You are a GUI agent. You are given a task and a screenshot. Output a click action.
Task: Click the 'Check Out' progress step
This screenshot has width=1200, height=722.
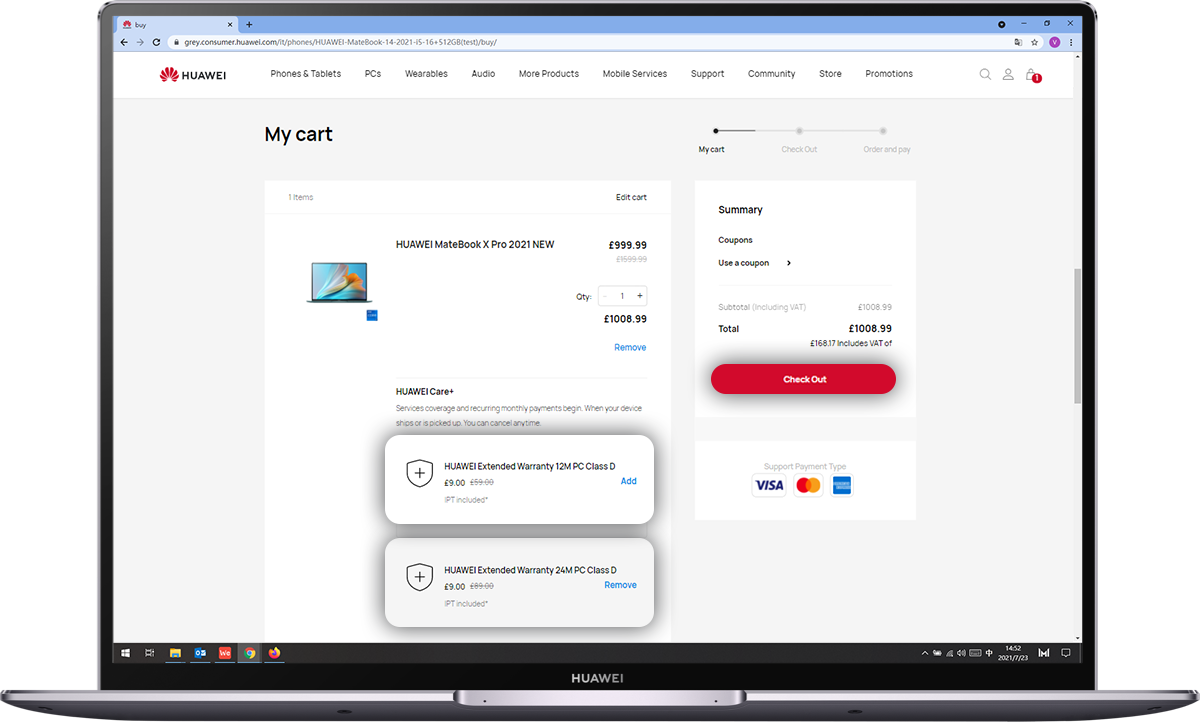click(799, 149)
